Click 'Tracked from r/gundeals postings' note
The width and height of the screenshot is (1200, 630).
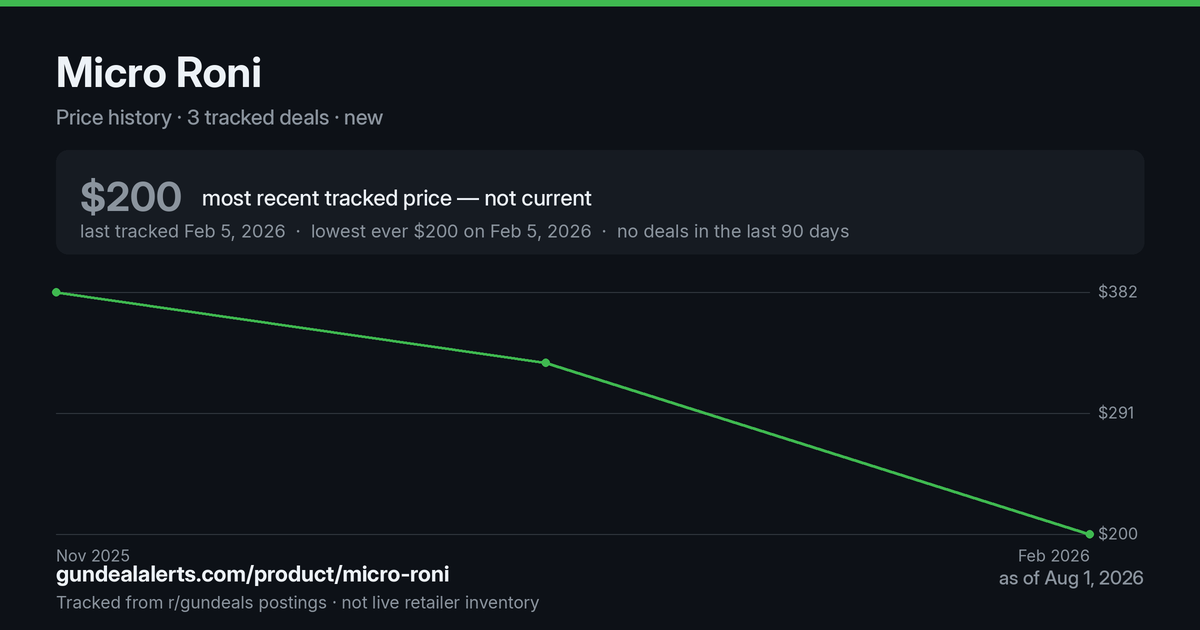pos(191,602)
